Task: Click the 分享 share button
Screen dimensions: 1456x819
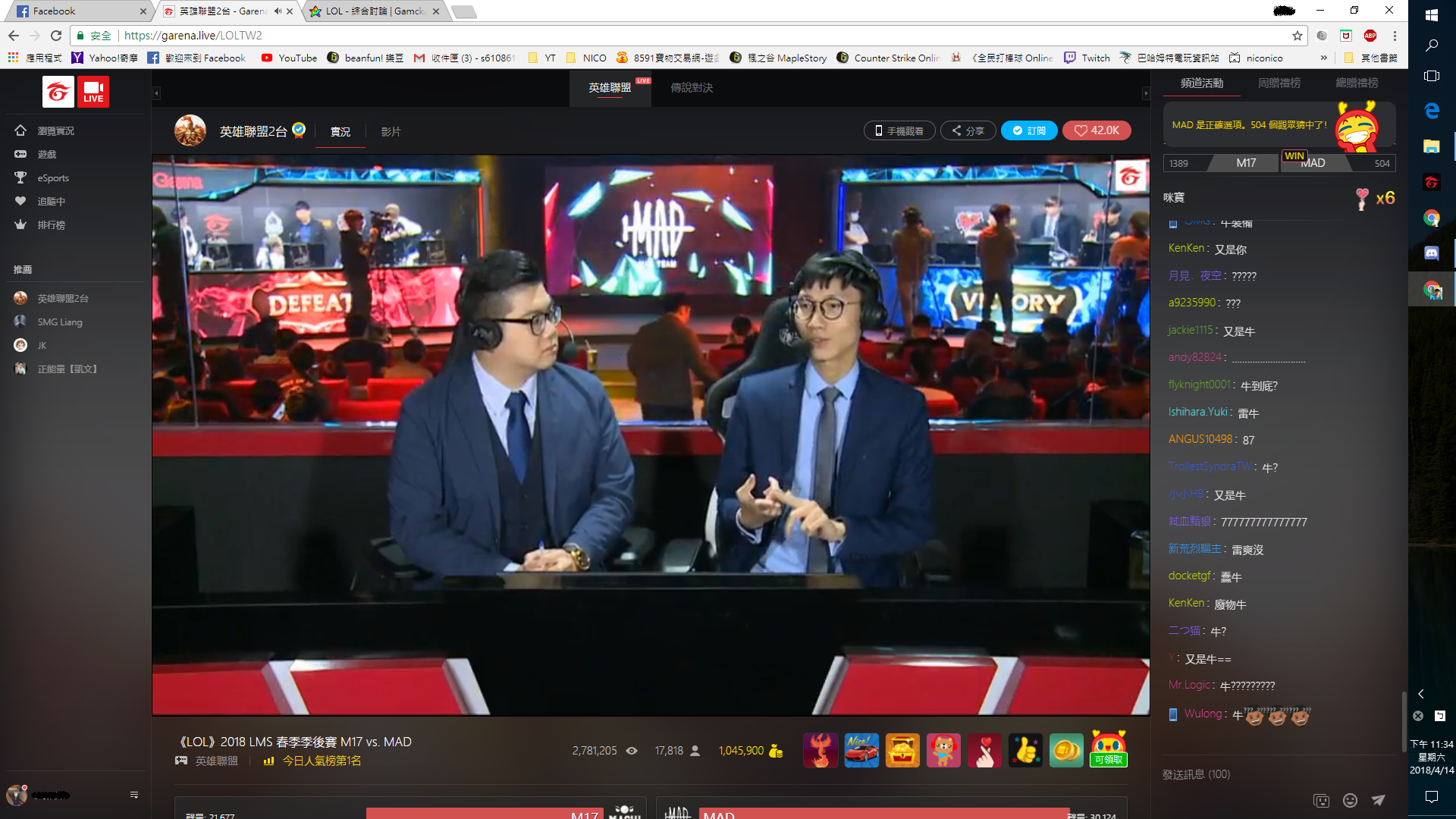Action: coord(968,130)
